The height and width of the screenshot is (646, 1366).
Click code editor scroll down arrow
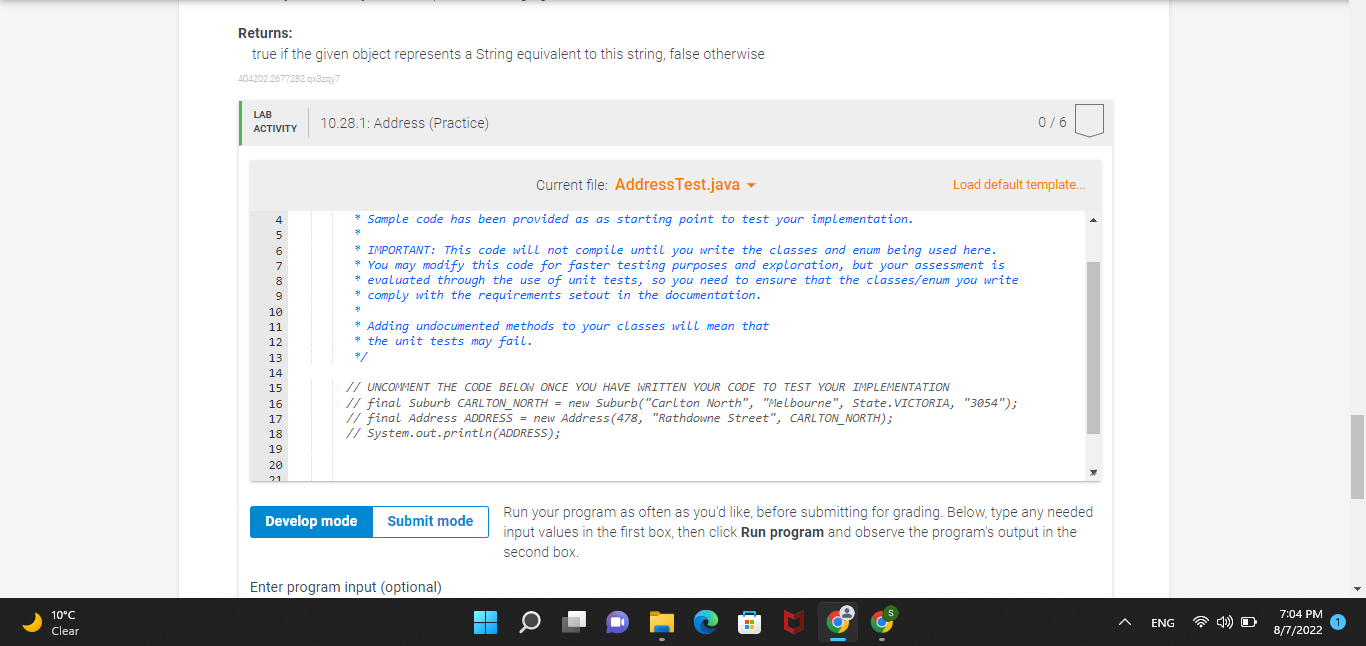[x=1092, y=471]
